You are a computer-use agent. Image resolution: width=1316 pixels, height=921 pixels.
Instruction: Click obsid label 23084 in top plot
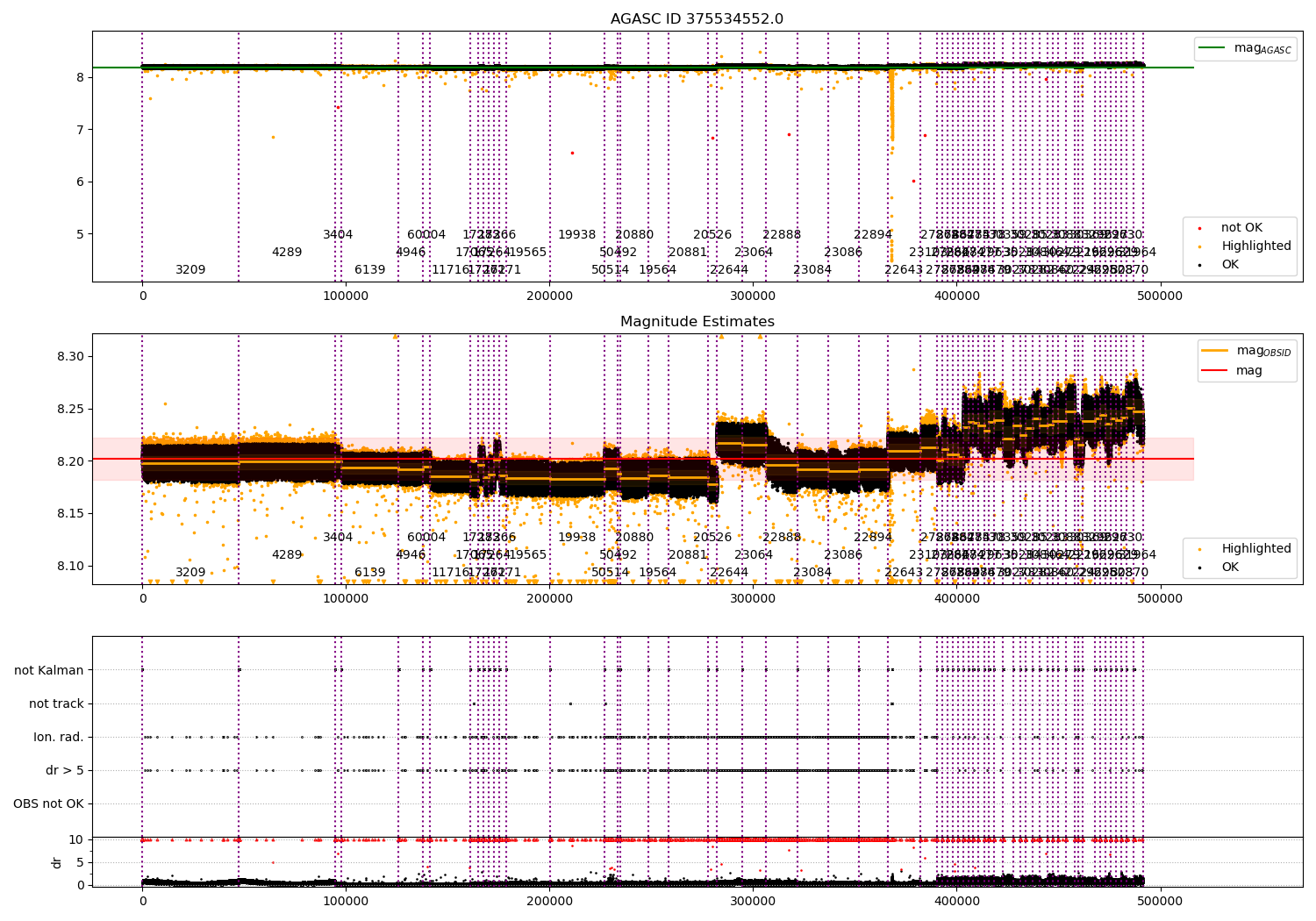coord(812,269)
